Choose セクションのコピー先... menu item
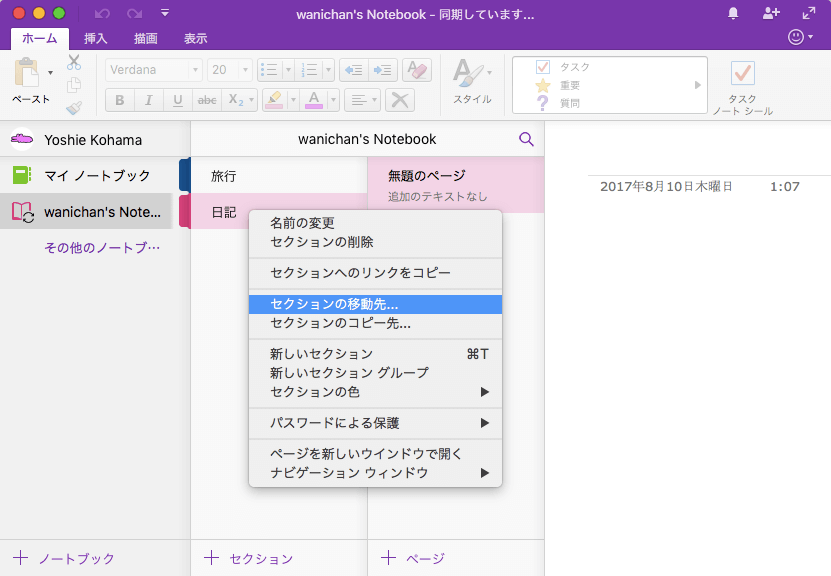The image size is (831, 576). click(375, 323)
